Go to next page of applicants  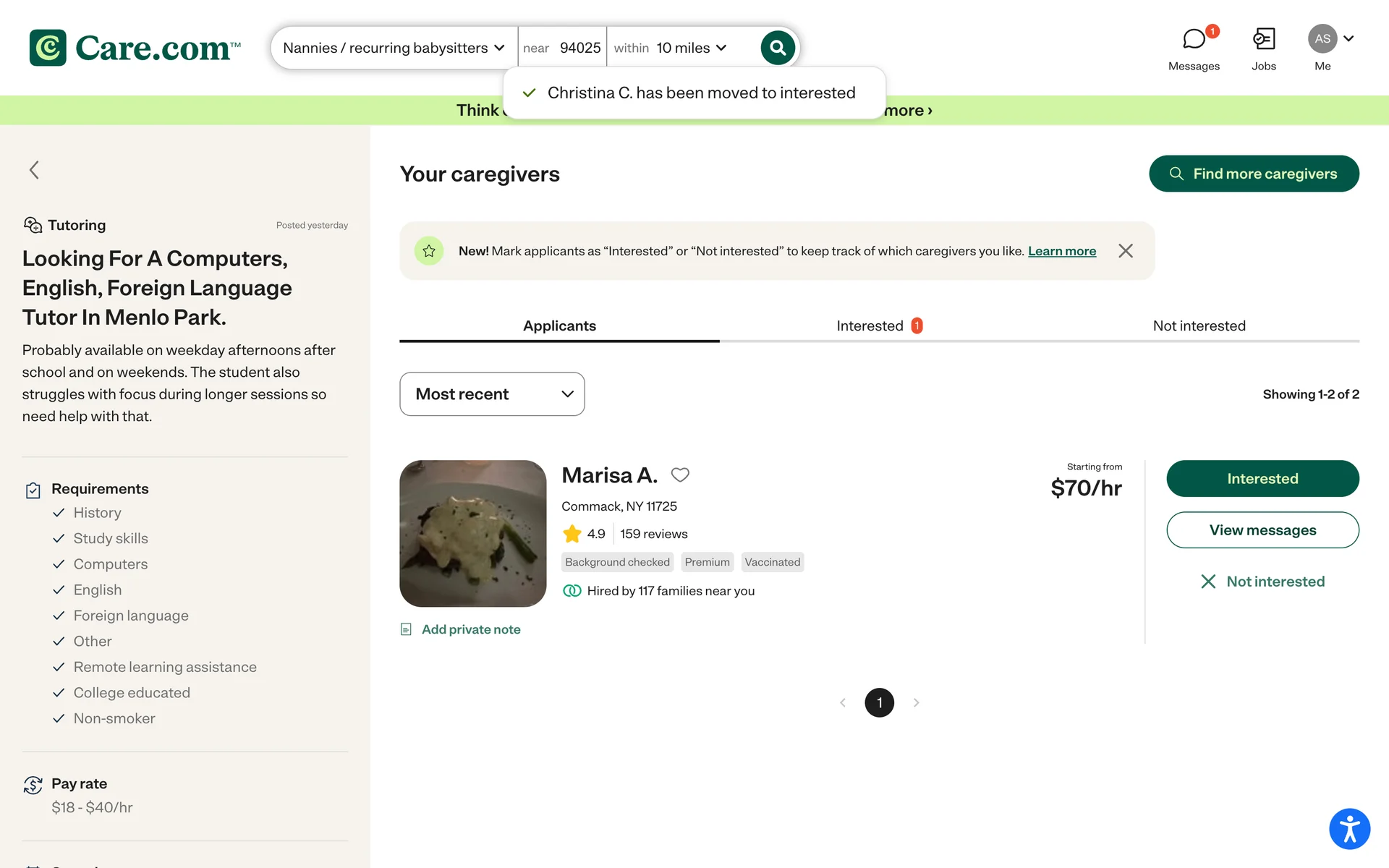click(917, 702)
